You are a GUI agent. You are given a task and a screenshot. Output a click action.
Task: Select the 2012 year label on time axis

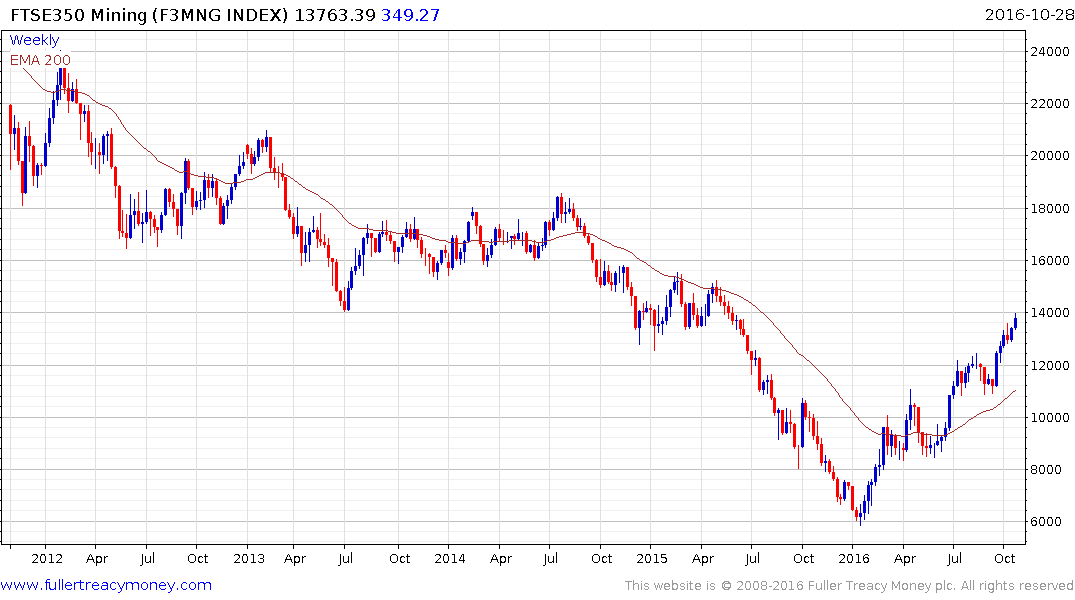(47, 558)
